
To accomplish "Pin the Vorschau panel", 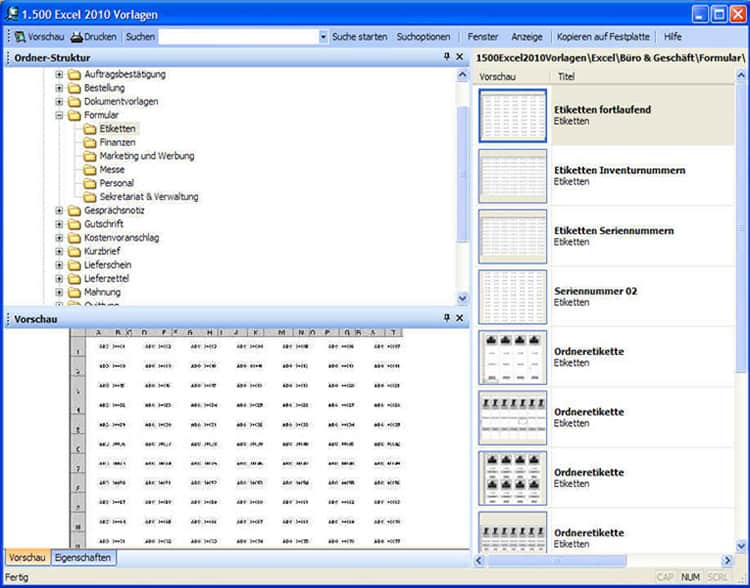I will (447, 318).
